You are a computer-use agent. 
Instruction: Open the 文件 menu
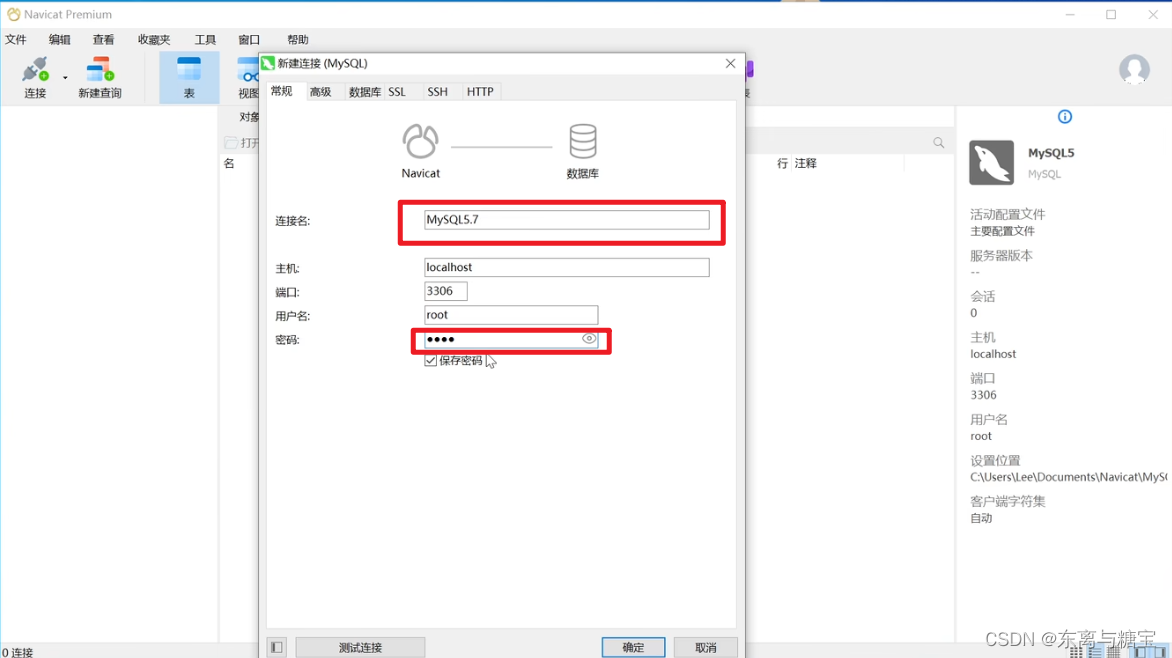(x=16, y=40)
